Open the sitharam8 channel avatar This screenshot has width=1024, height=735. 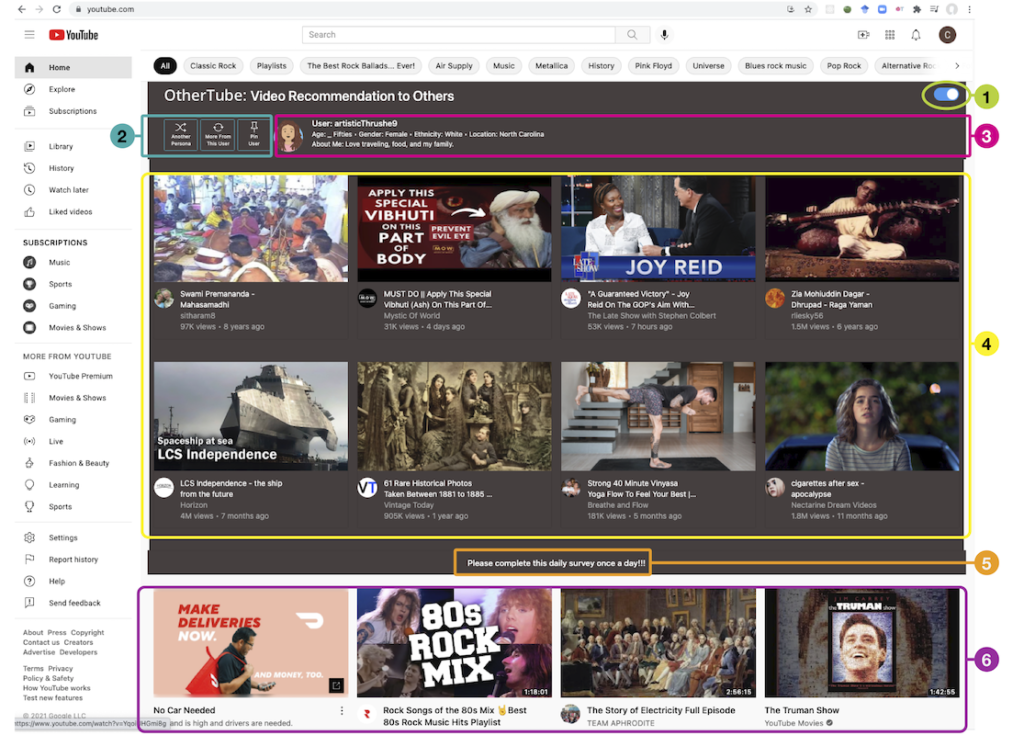(x=163, y=299)
